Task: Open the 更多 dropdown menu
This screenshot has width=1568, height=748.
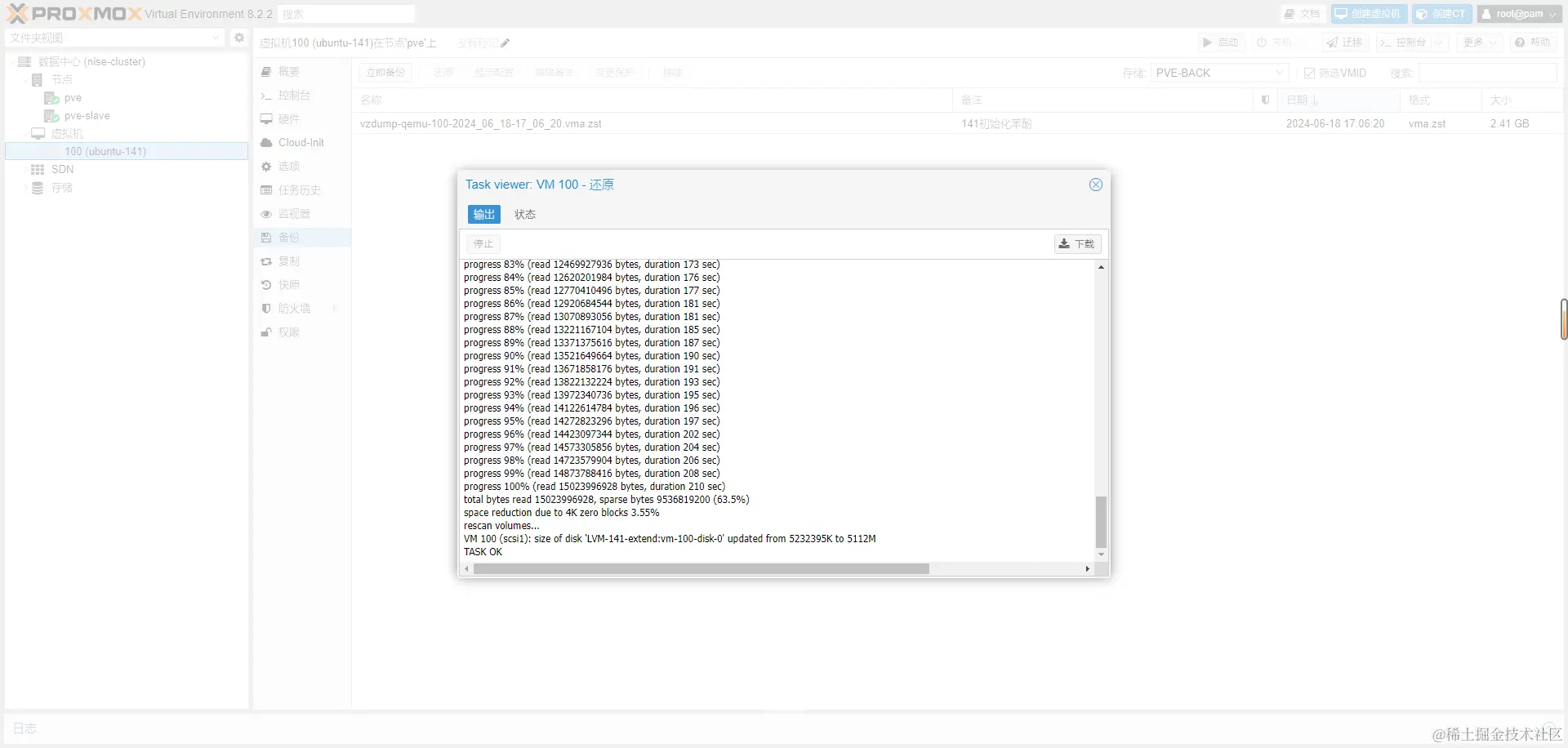Action: tap(1480, 42)
